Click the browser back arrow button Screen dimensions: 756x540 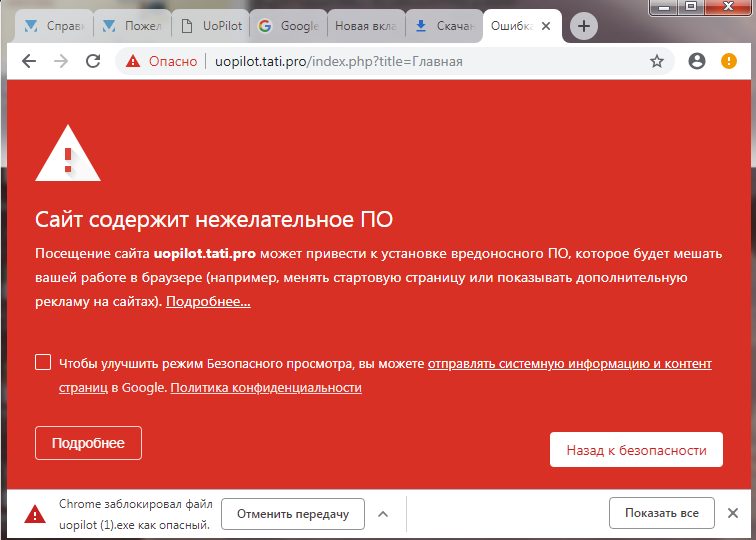28,61
